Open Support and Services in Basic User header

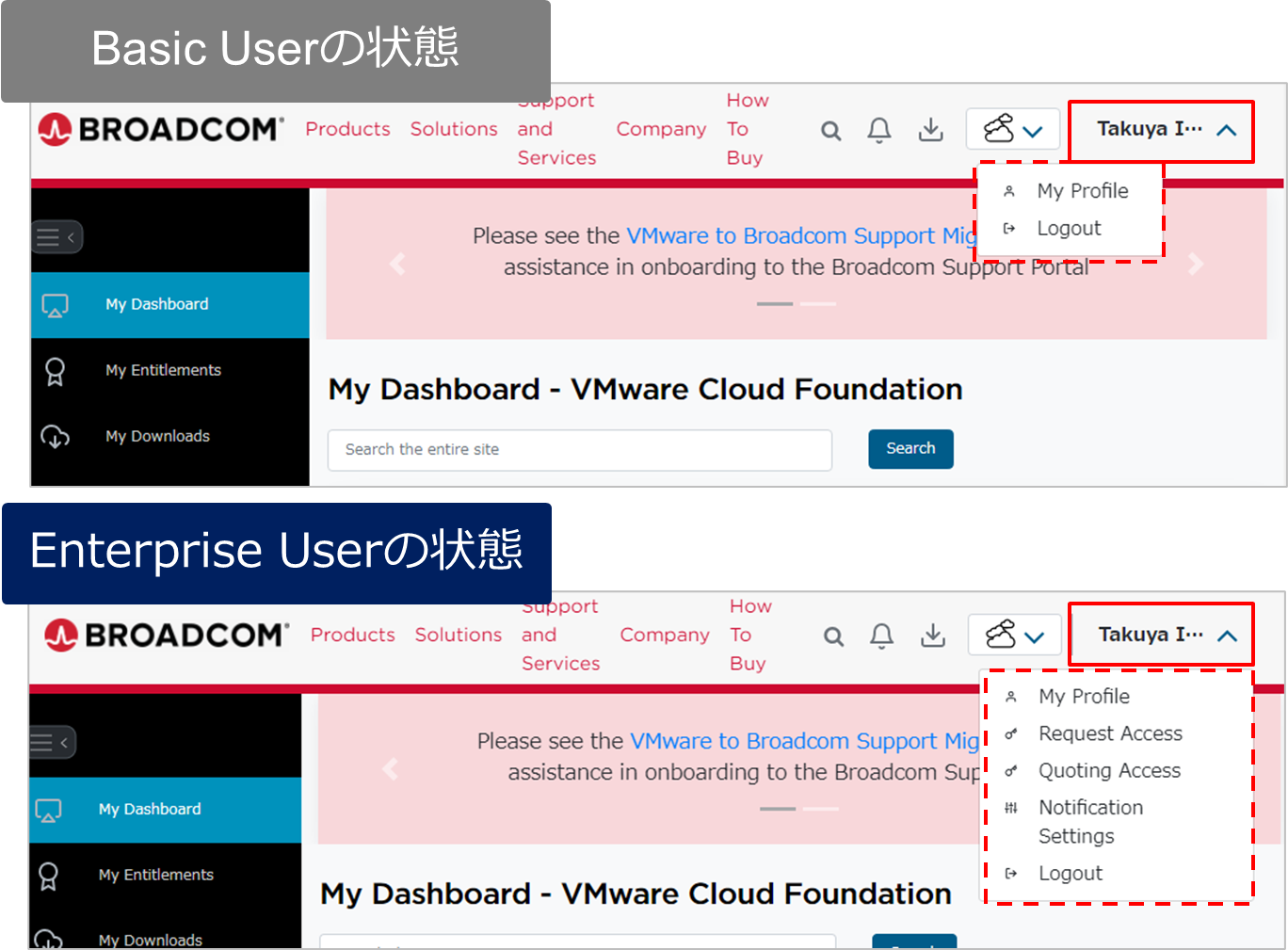pyautogui.click(x=556, y=129)
